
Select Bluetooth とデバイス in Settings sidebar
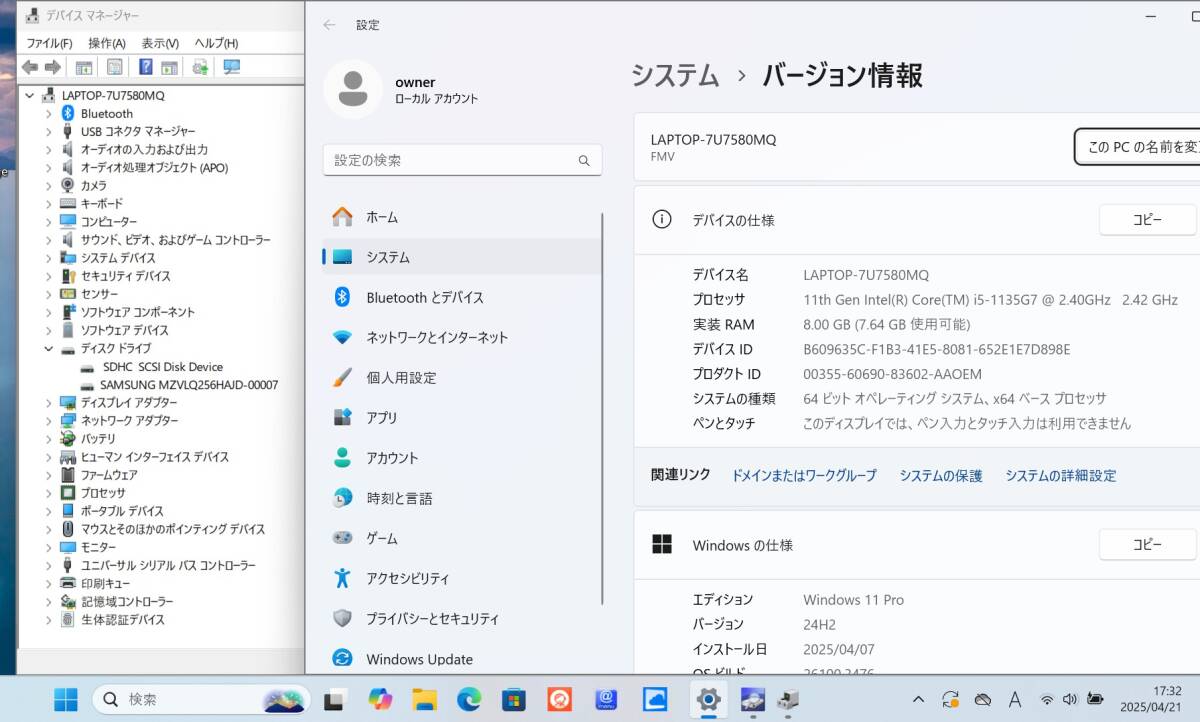pos(462,297)
